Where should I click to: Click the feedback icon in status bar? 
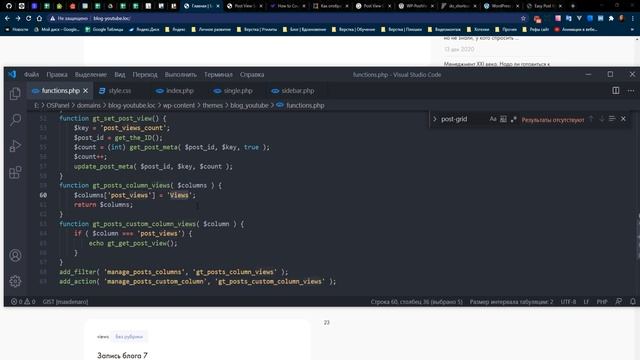pos(619,302)
